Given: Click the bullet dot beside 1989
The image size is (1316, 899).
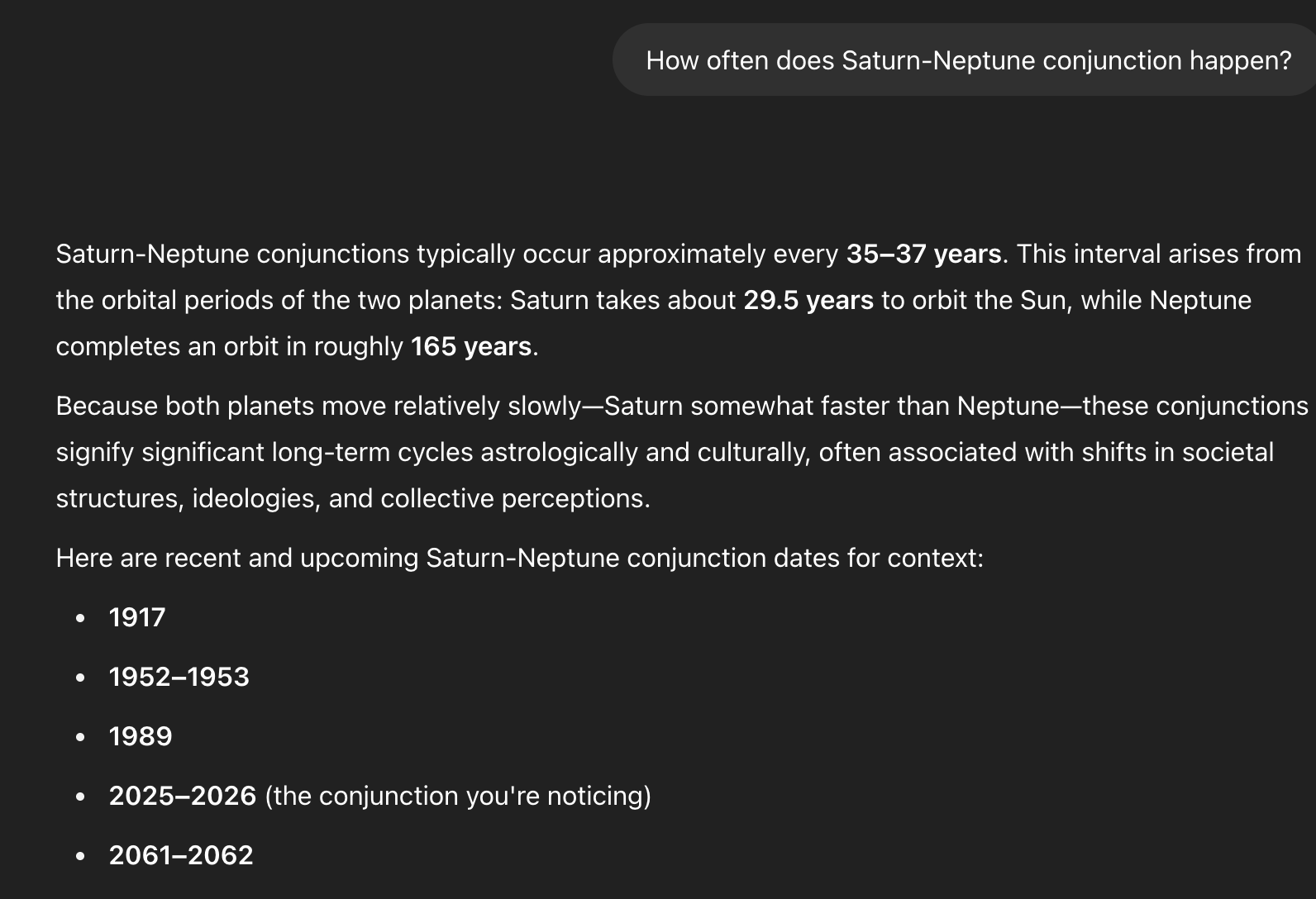Looking at the screenshot, I should coord(80,737).
